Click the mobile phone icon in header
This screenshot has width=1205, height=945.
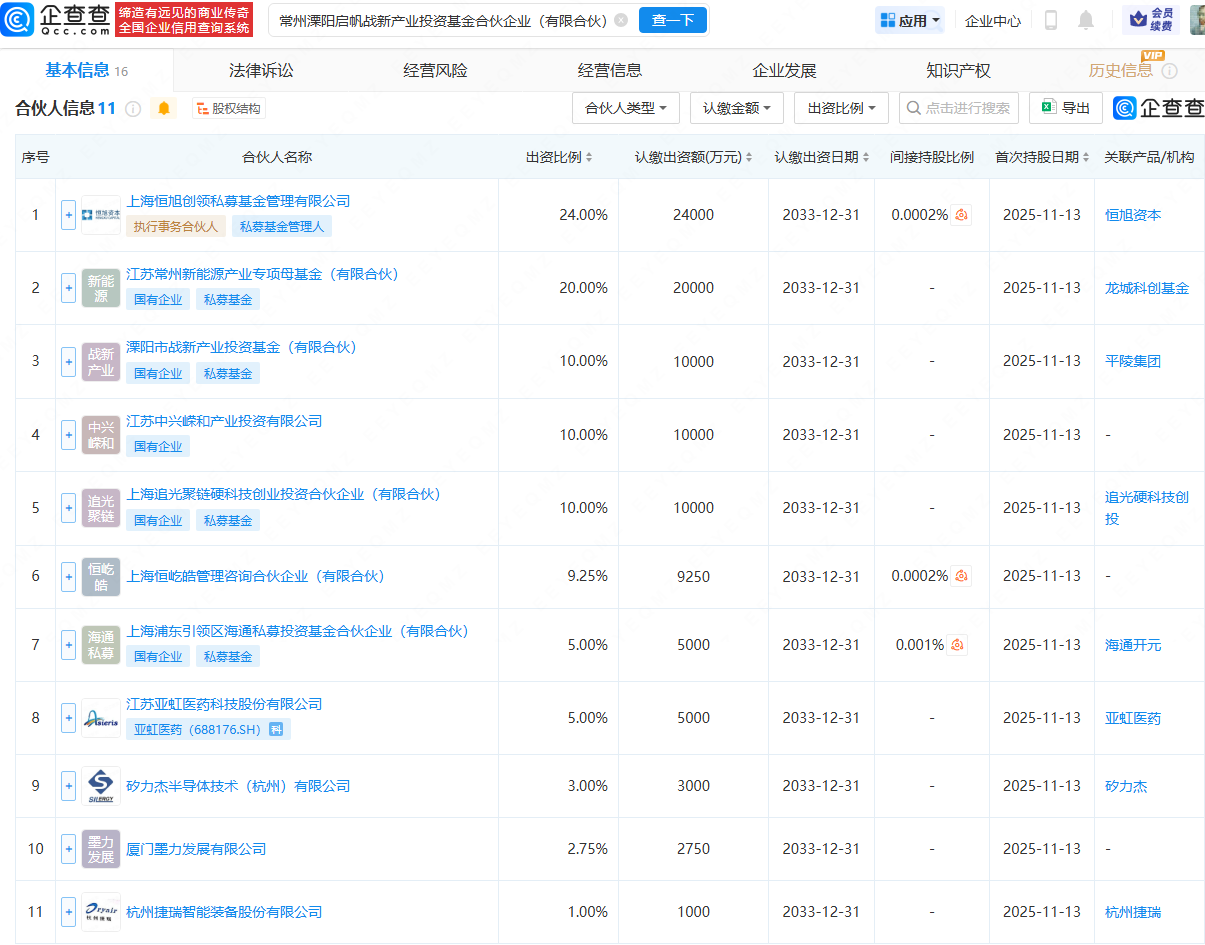tap(1051, 20)
